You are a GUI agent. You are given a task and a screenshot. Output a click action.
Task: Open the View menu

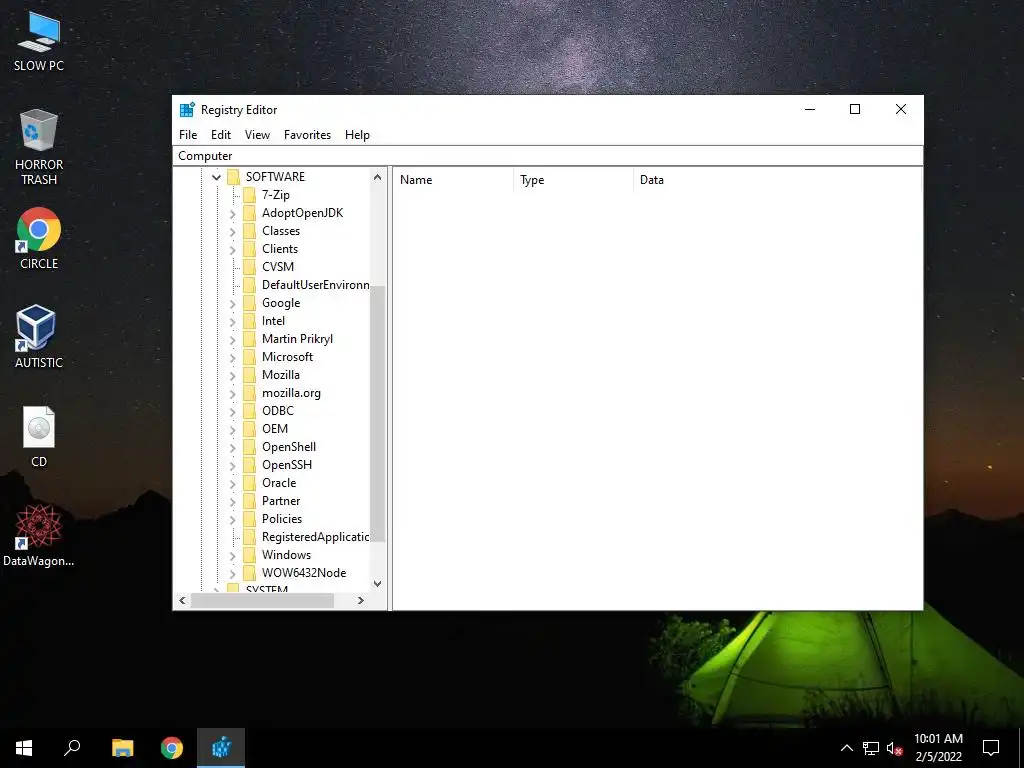(x=257, y=135)
